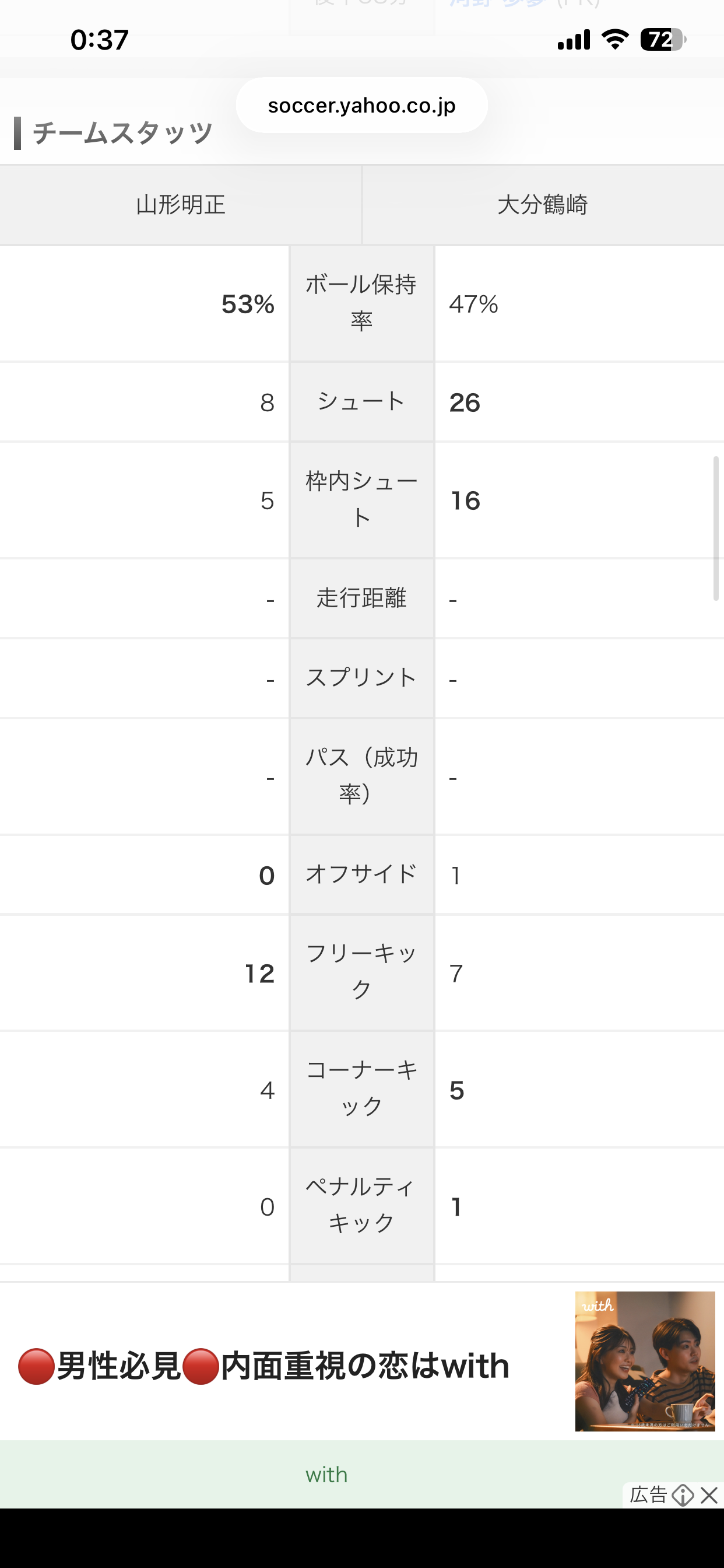
Task: Tap the Wi-Fi status icon
Action: pyautogui.click(x=614, y=40)
